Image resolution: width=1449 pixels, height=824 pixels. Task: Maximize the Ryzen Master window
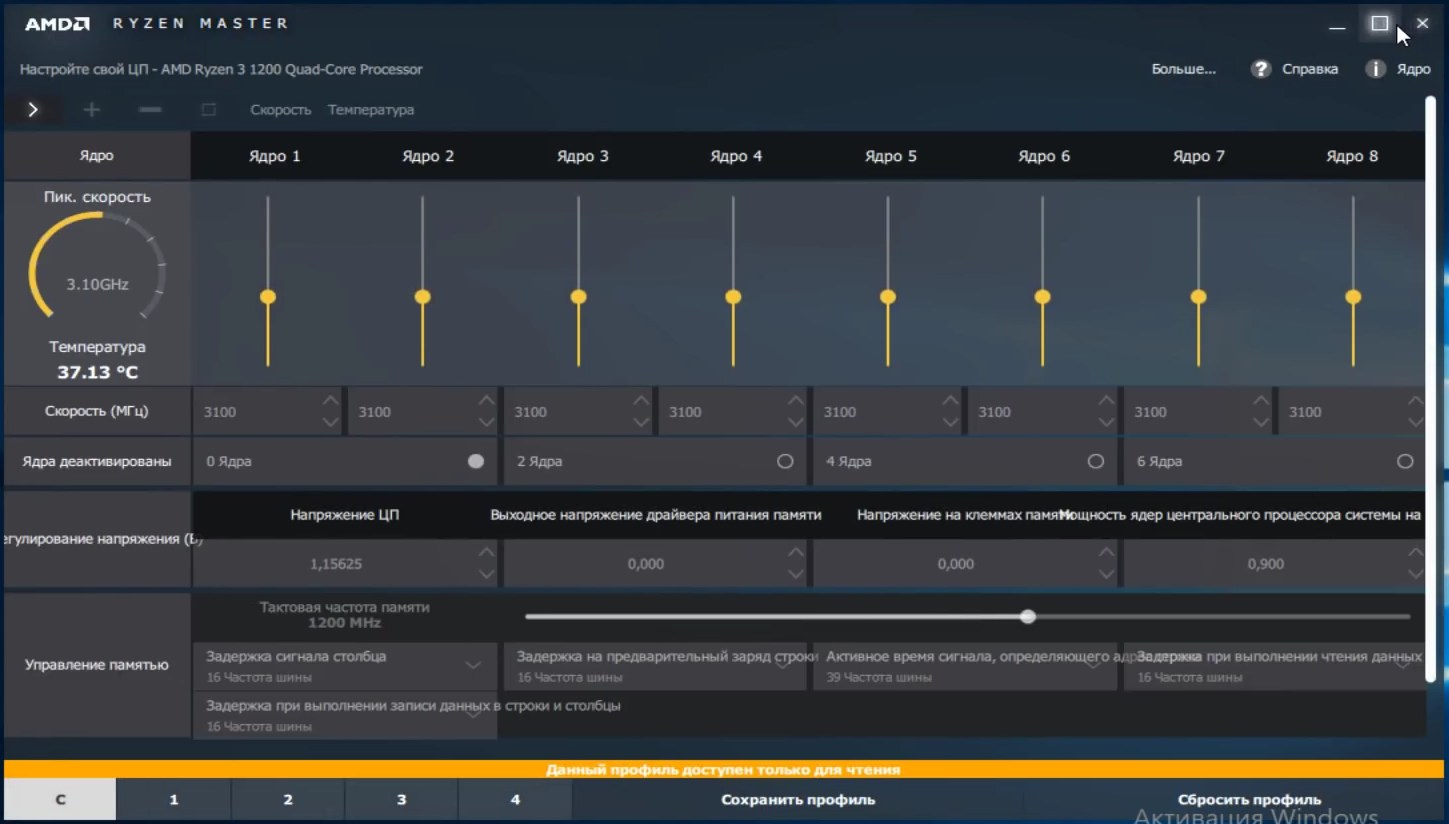pyautogui.click(x=1380, y=23)
